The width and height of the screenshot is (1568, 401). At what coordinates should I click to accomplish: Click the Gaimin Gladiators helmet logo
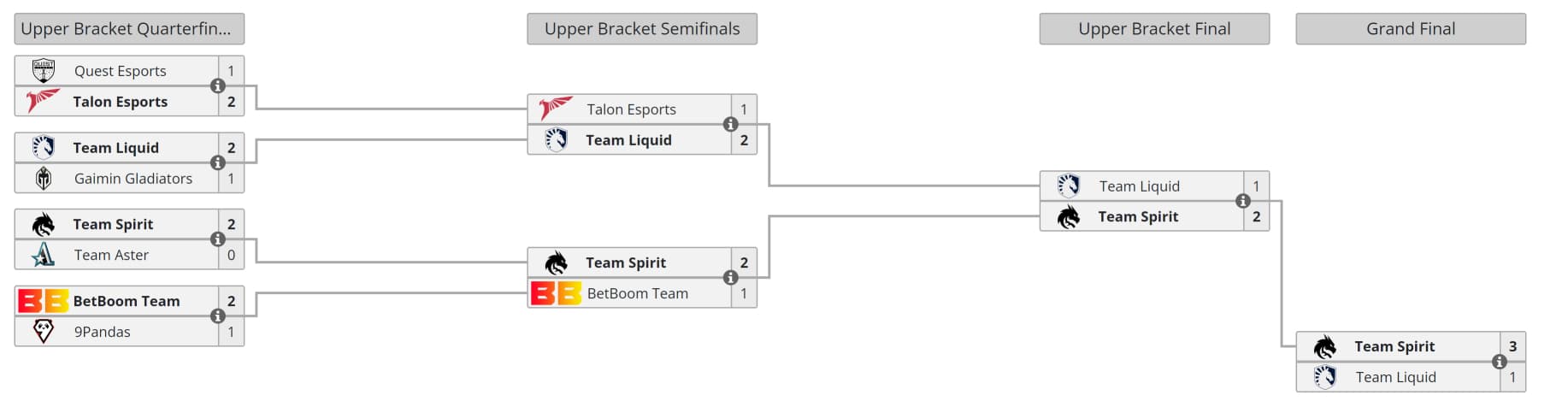point(44,178)
